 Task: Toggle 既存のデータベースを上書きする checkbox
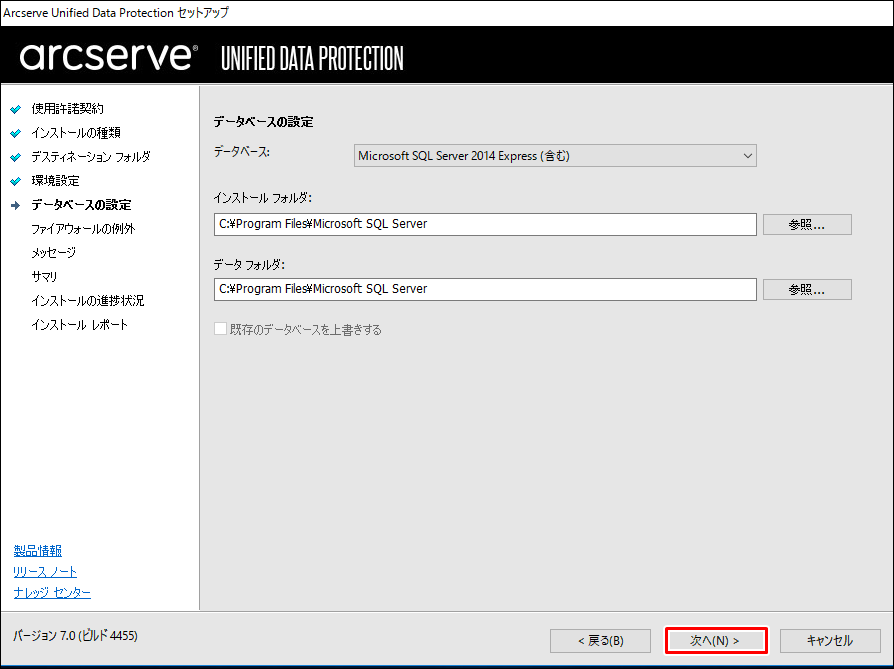coord(220,329)
